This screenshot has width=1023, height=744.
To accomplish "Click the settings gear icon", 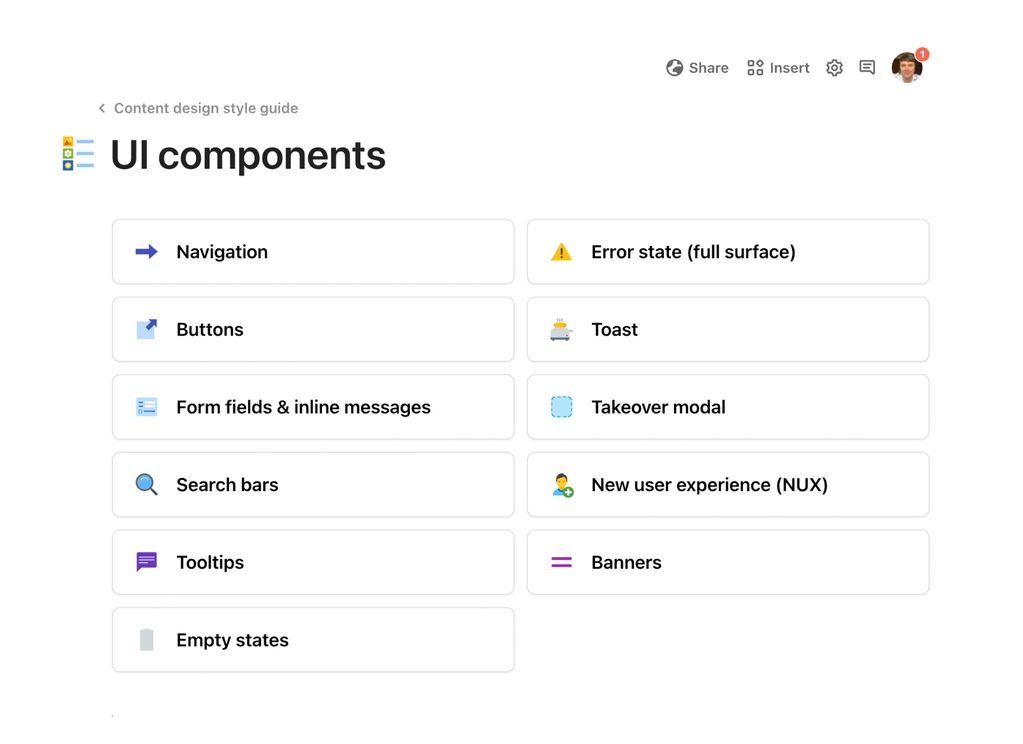I will coord(834,68).
